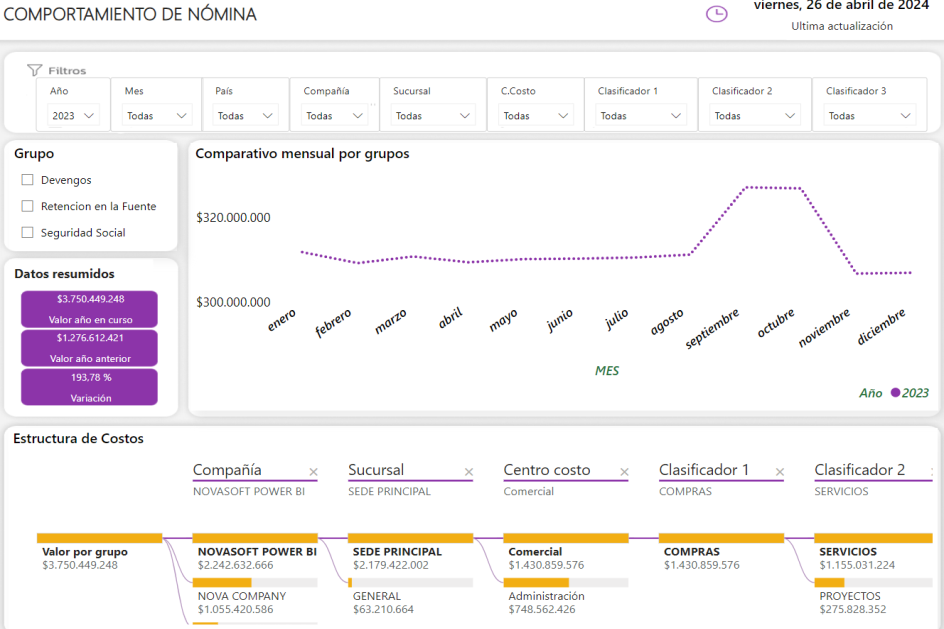Remove the Compañía level with its X
944x629 pixels.
tap(313, 472)
